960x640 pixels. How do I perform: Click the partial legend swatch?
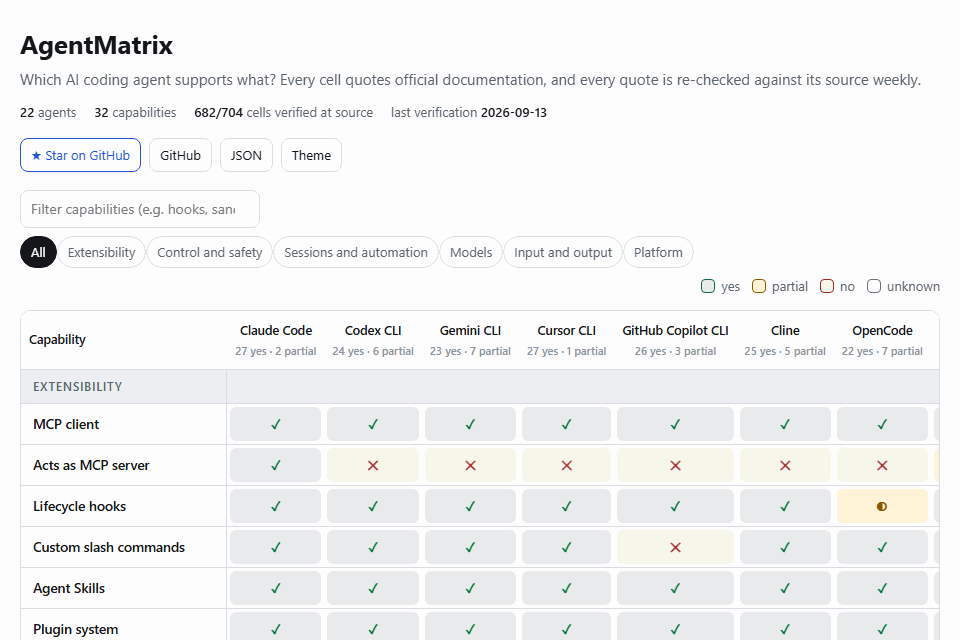point(759,286)
